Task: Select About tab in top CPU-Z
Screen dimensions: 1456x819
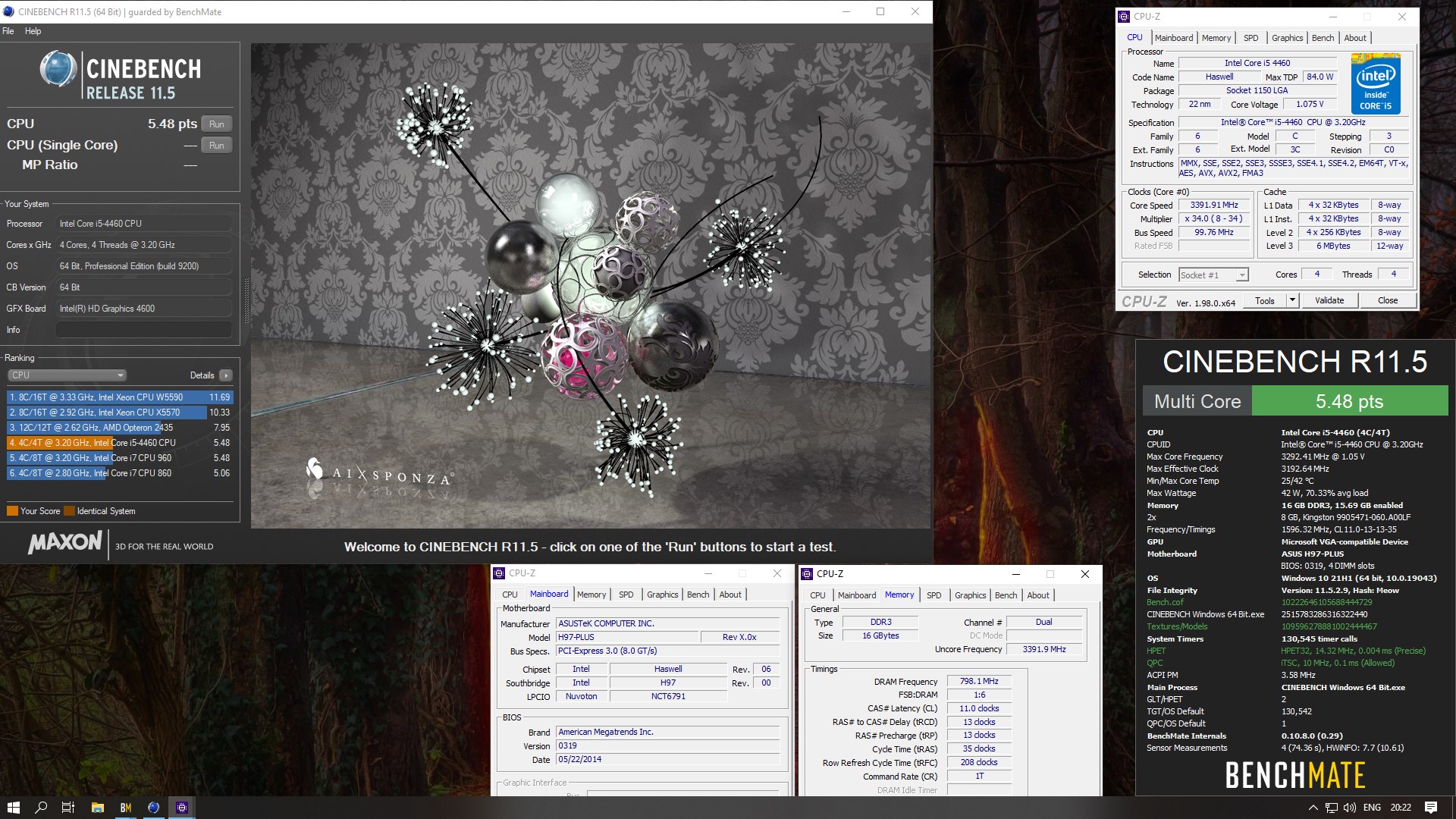Action: (x=1355, y=38)
